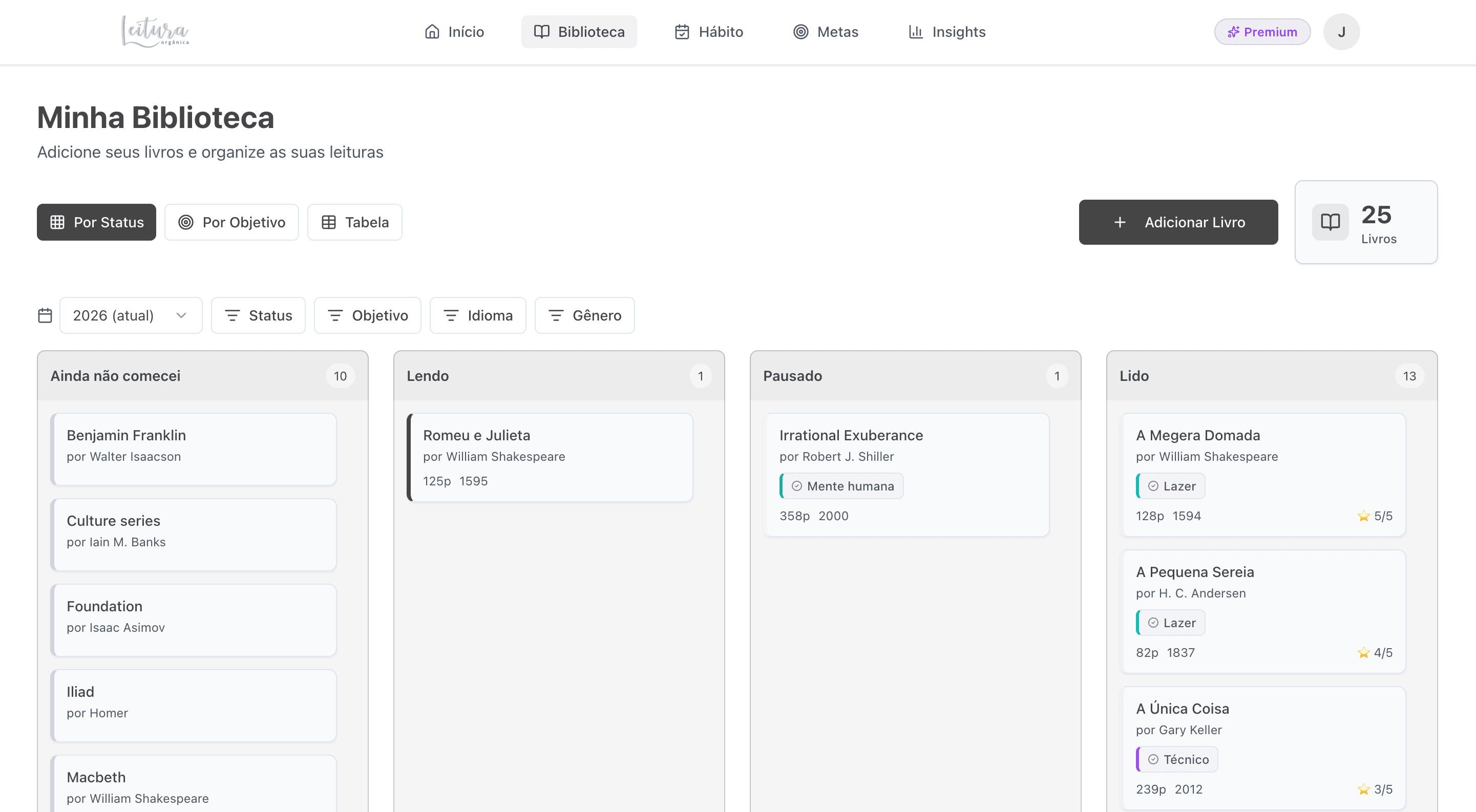Image resolution: width=1476 pixels, height=812 pixels.
Task: Click the sparkle icon in Premium badge
Action: point(1233,32)
